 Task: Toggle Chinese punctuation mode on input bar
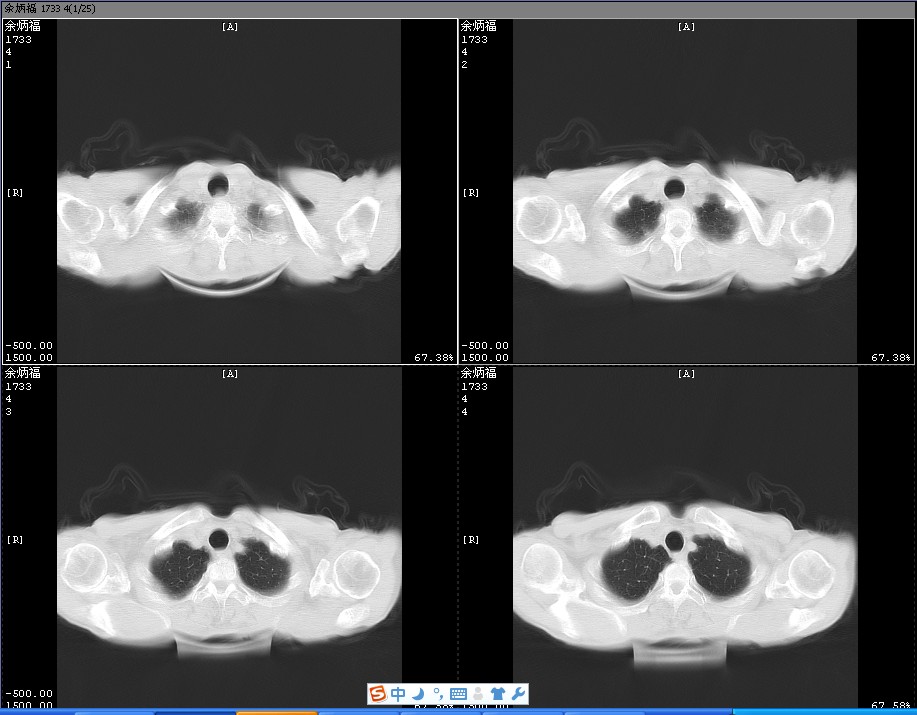tap(437, 694)
